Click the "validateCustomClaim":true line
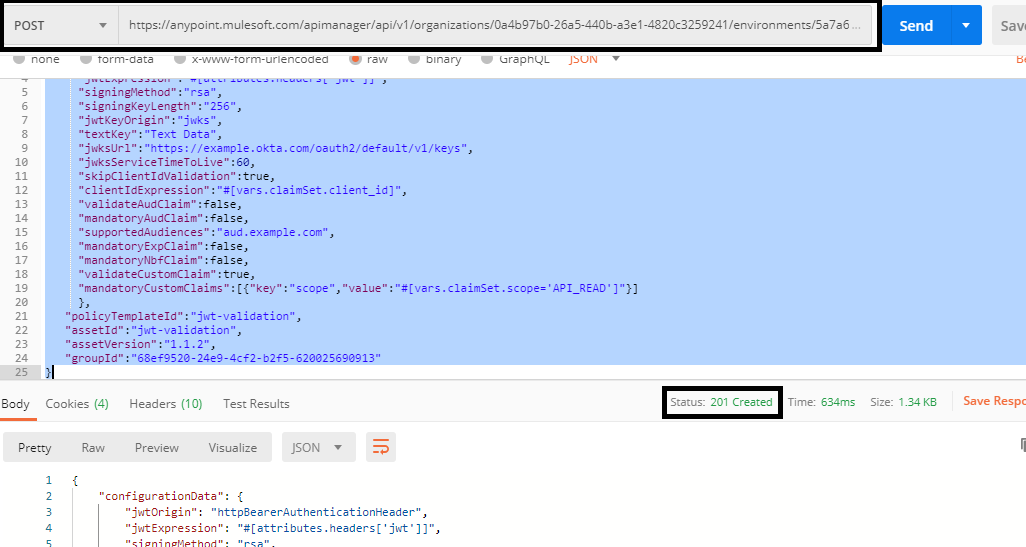This screenshot has width=1026, height=547. [x=167, y=274]
